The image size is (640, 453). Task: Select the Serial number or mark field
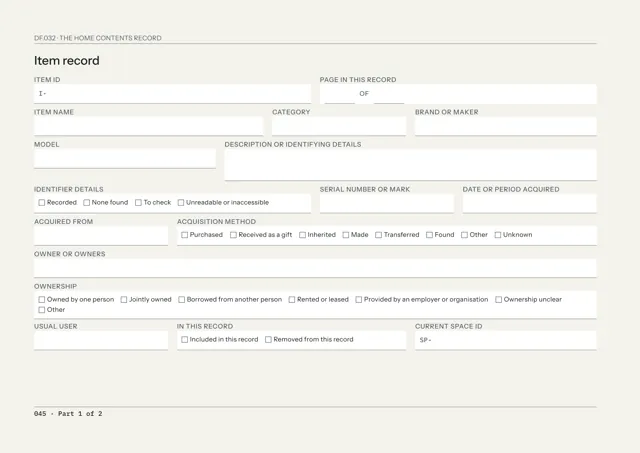click(x=387, y=203)
